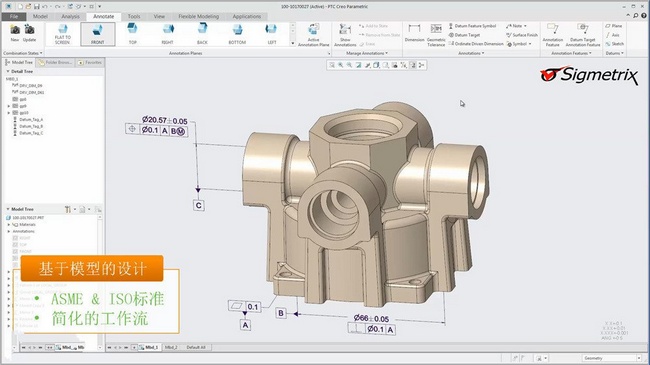Click the Refit icon in graphics toolbar
650x365 pixels.
coord(332,65)
